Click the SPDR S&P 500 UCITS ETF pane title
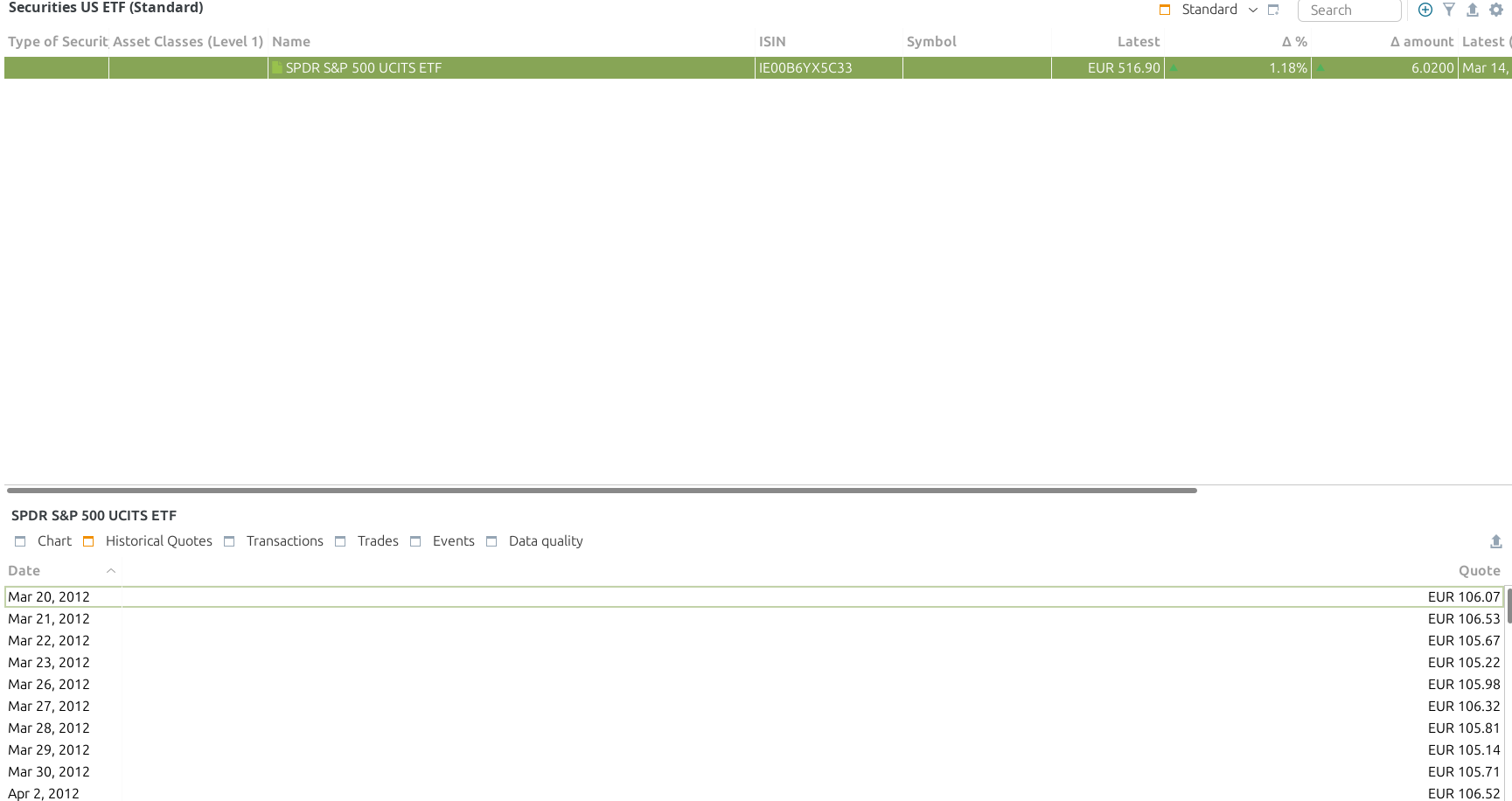Viewport: 1512px width, 801px height. 94,515
